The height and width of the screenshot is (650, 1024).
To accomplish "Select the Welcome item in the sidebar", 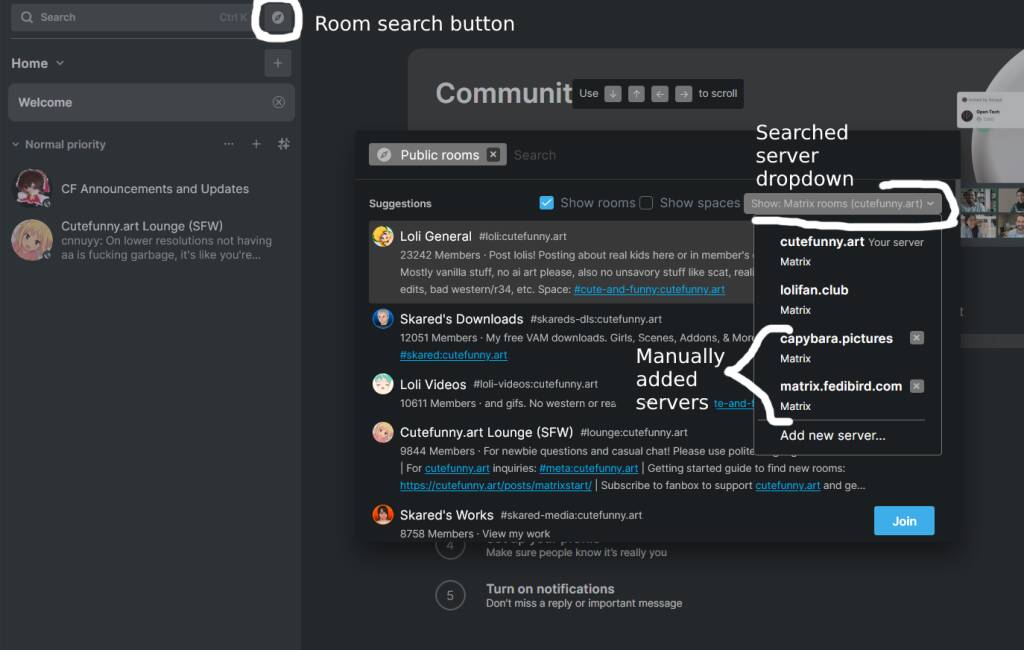I will [152, 103].
